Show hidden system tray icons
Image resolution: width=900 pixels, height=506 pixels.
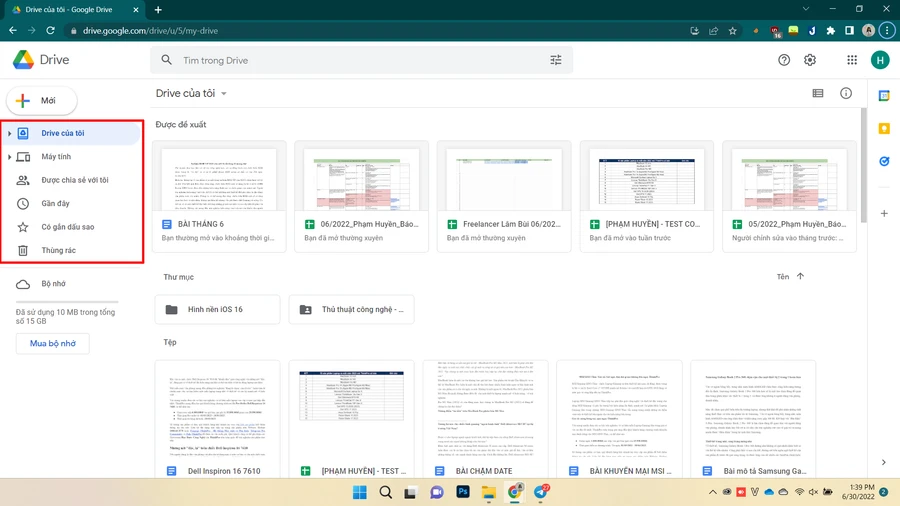click(712, 492)
